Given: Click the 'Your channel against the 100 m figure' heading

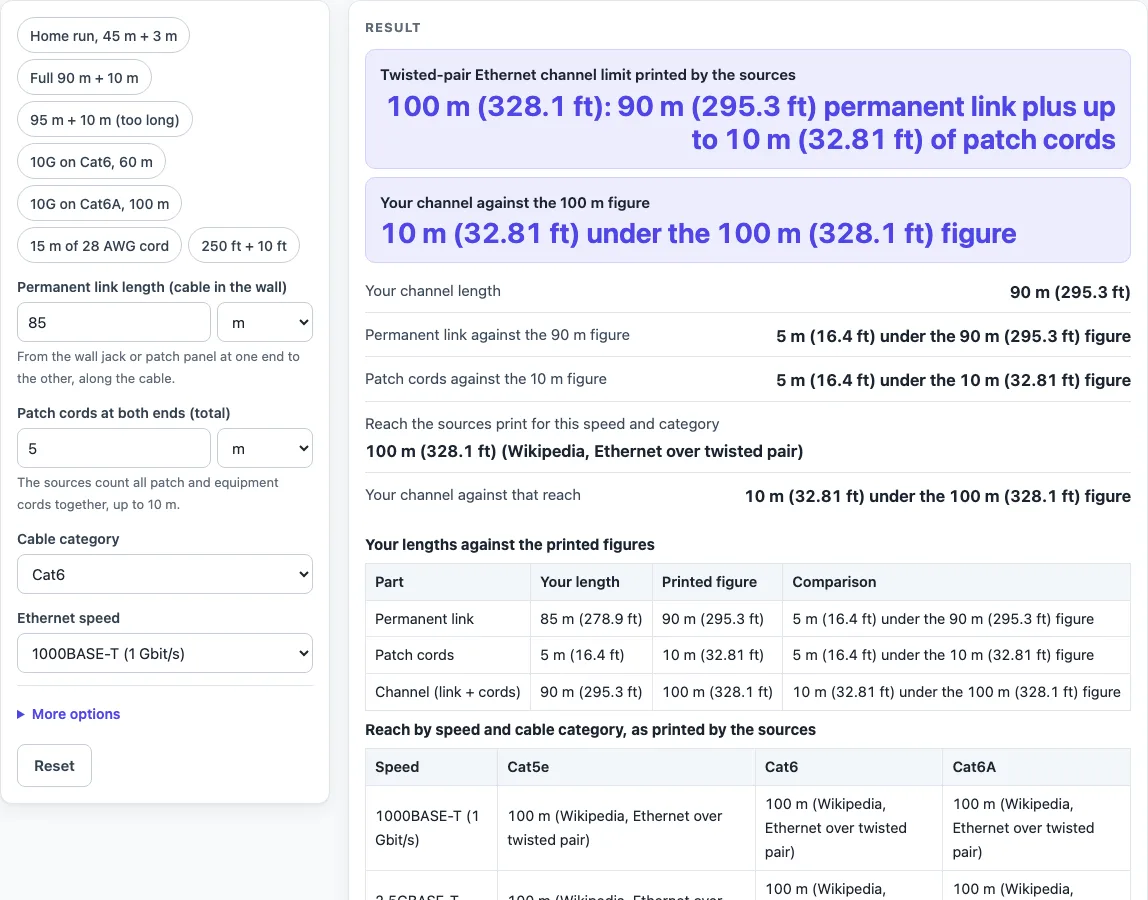Looking at the screenshot, I should [x=515, y=202].
